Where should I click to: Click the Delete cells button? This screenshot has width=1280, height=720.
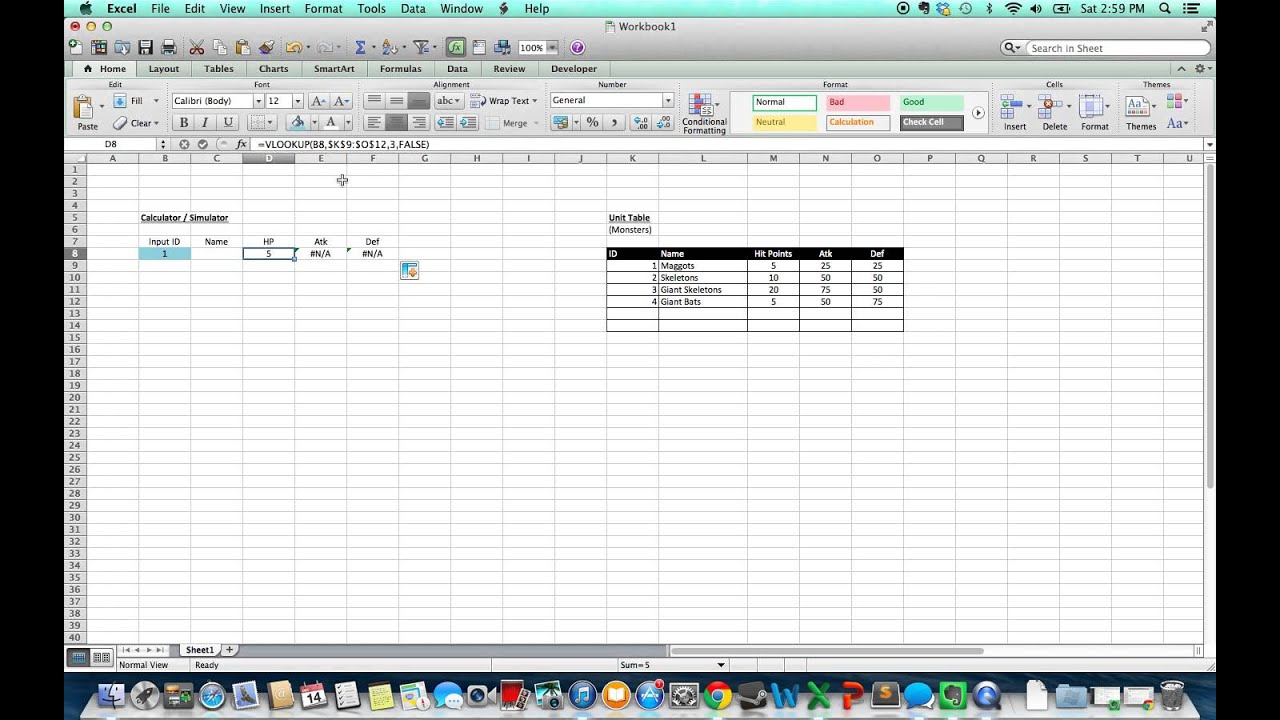tap(1055, 114)
